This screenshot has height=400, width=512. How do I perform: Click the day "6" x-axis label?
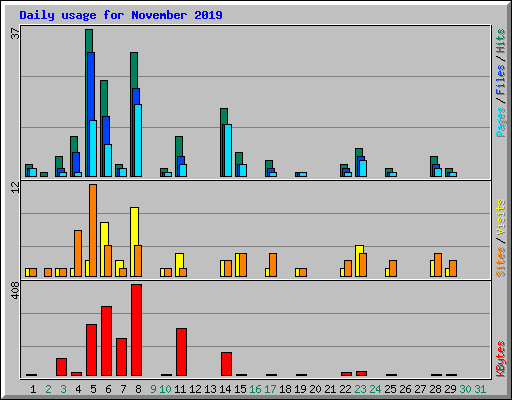(108, 389)
